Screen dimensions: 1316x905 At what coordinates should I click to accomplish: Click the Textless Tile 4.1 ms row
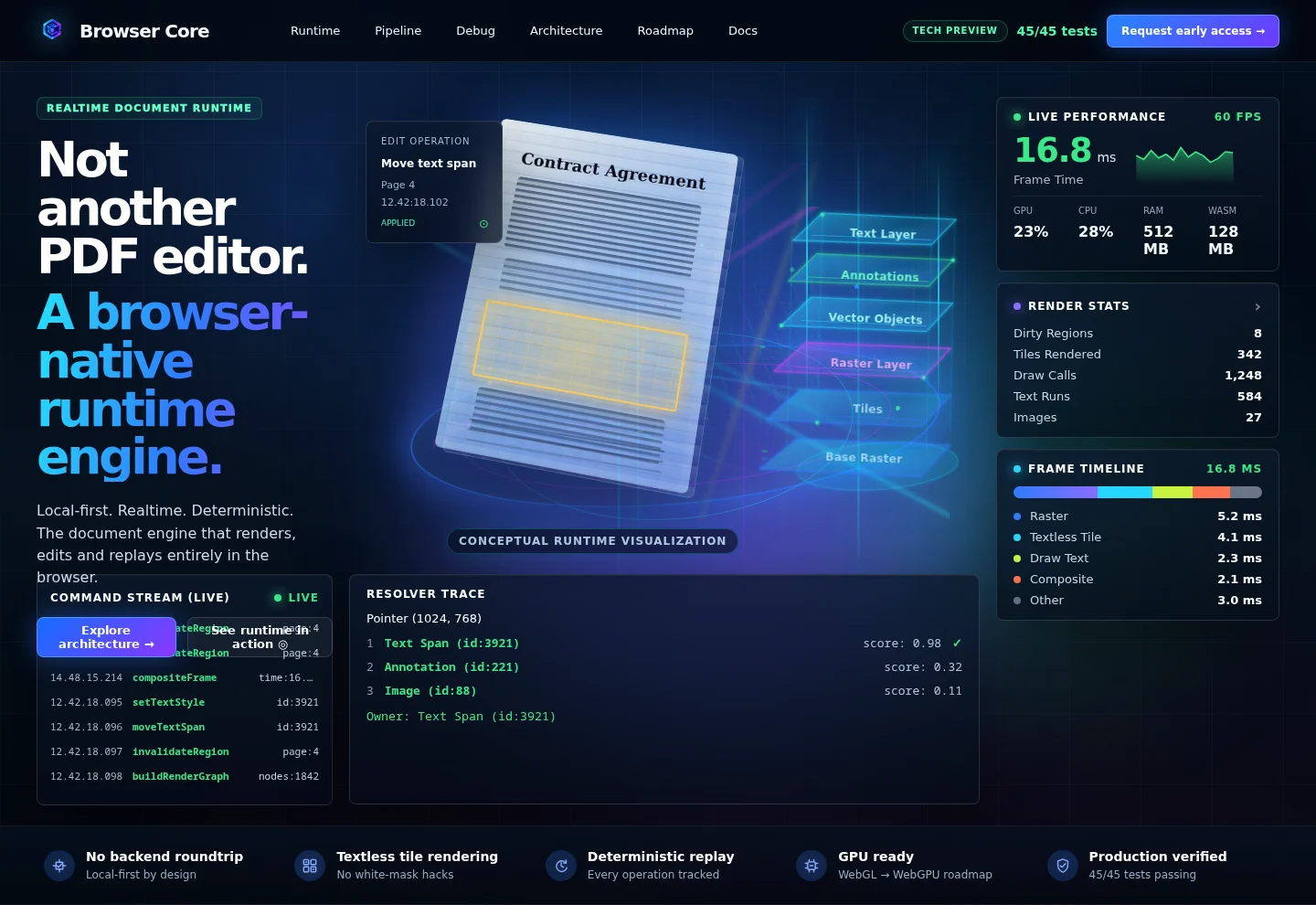[1138, 538]
